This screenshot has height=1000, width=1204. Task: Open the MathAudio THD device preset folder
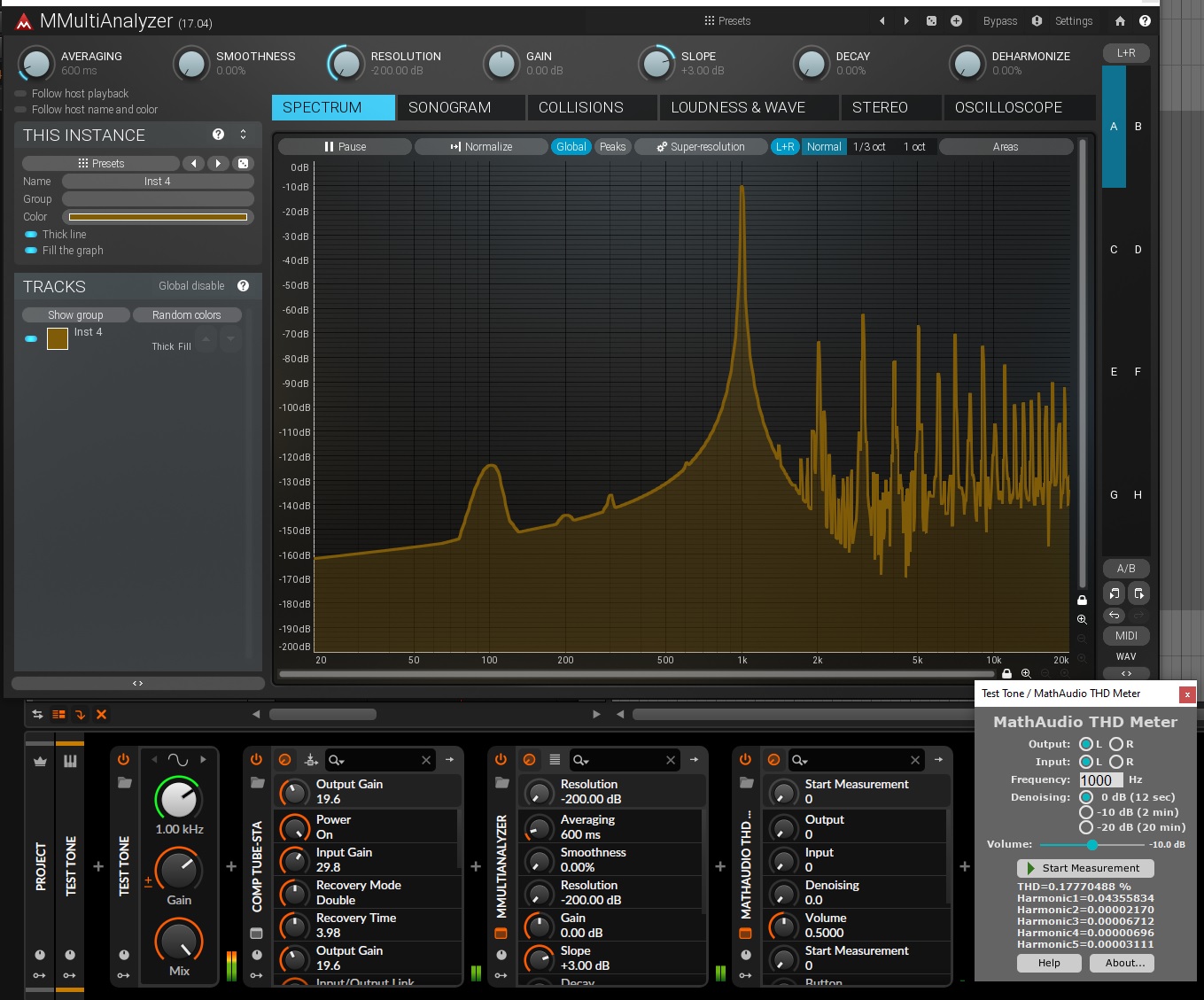747,782
